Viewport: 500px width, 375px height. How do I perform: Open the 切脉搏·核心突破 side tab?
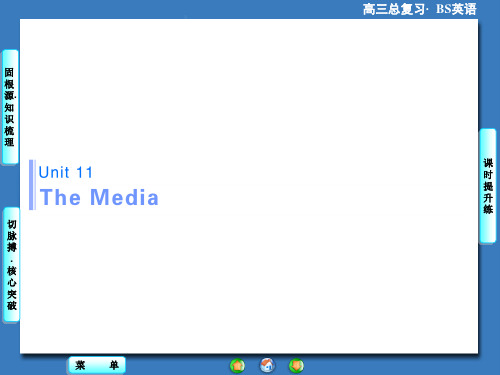[11, 264]
